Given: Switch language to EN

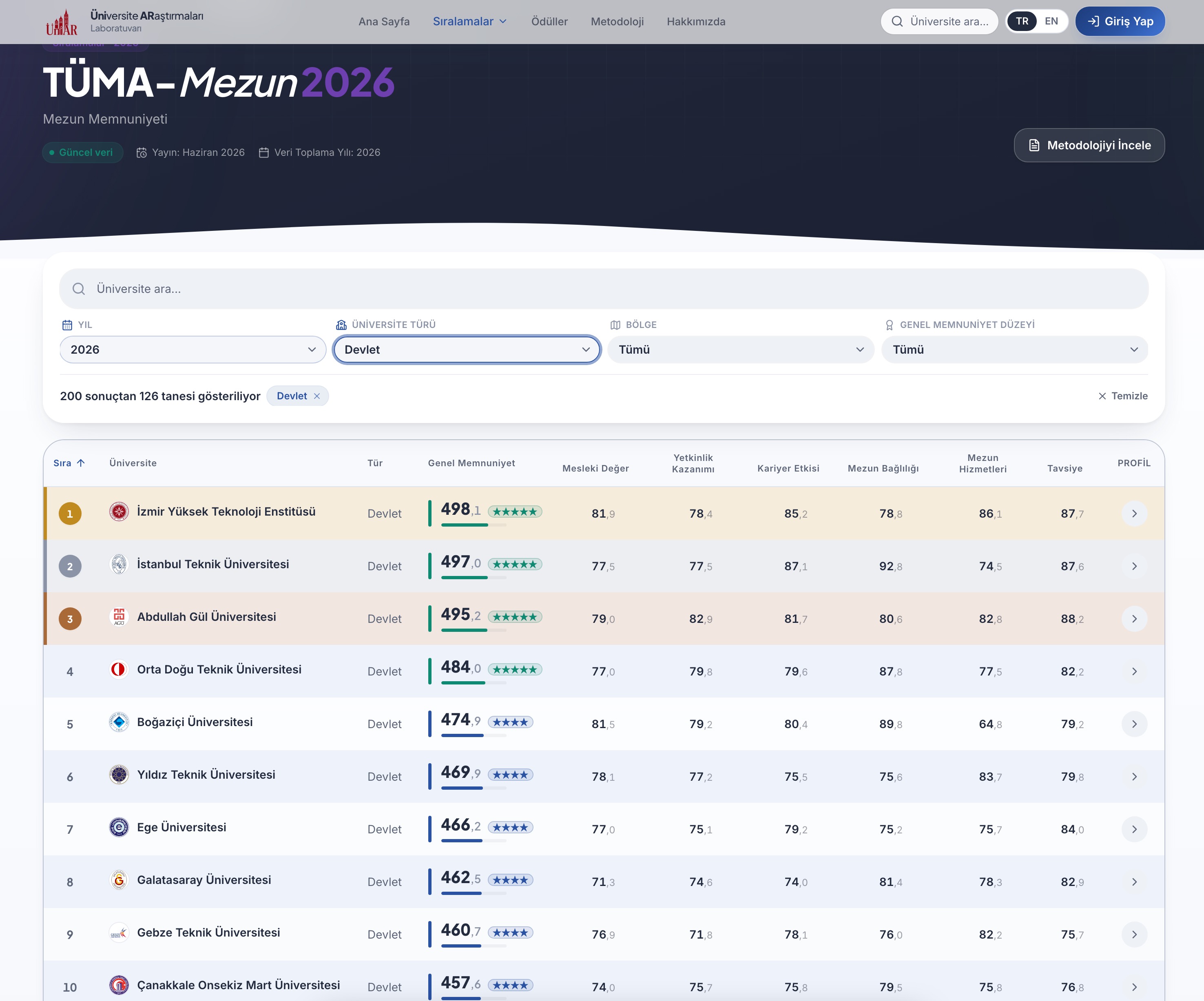Looking at the screenshot, I should 1051,21.
